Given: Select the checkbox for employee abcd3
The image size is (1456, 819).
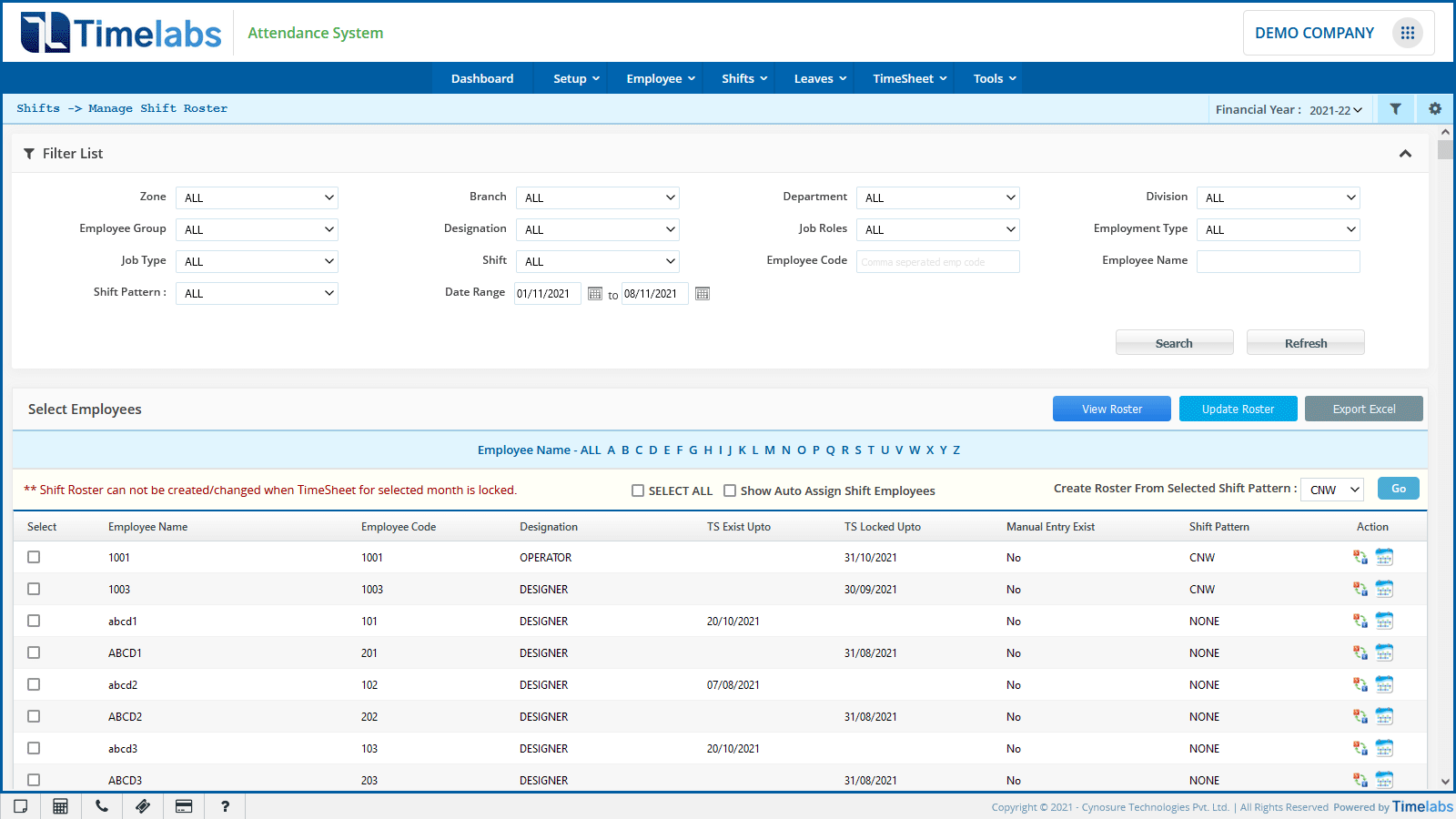Looking at the screenshot, I should point(34,748).
